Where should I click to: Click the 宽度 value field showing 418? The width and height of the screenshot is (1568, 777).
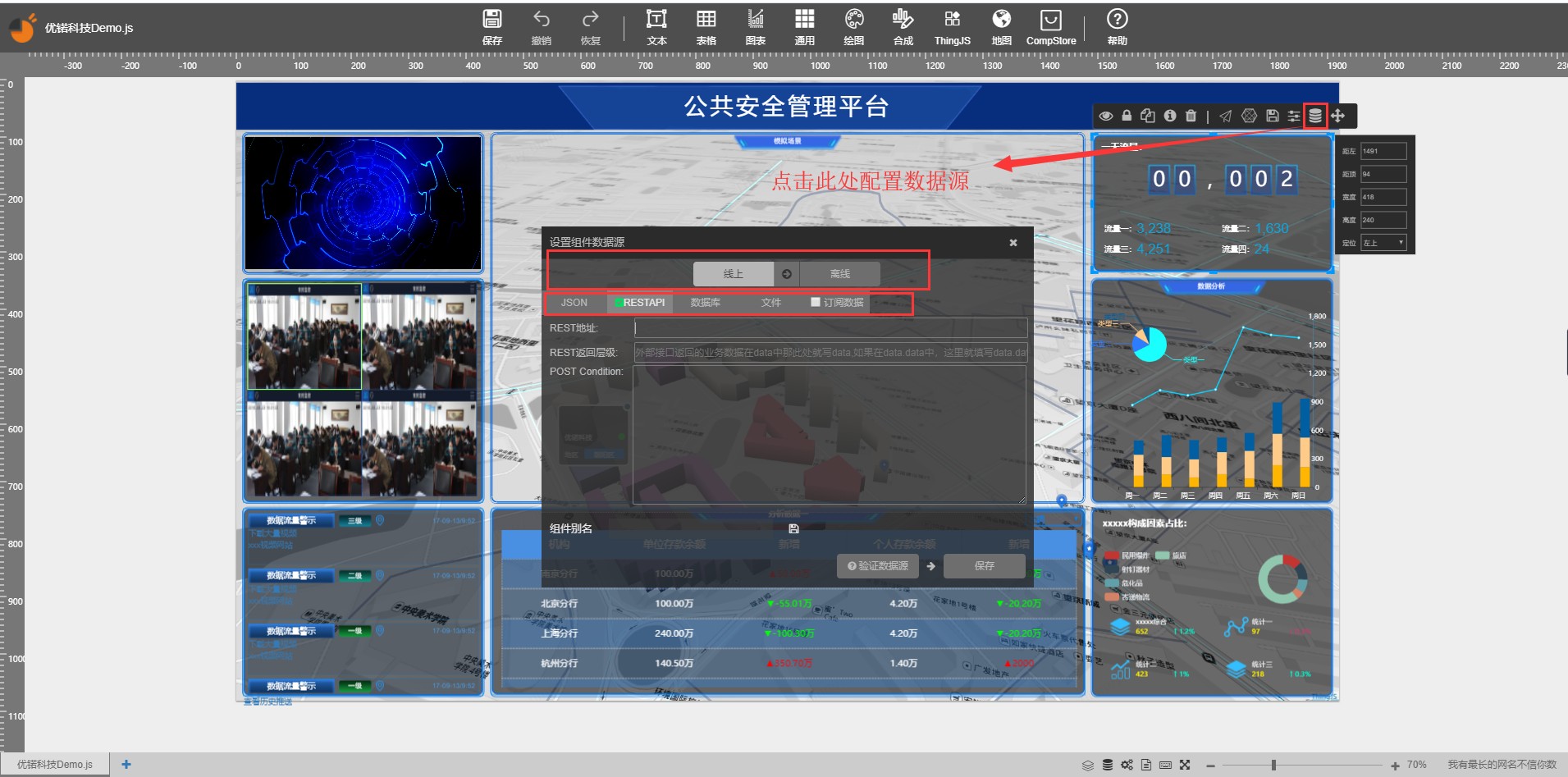(x=1383, y=197)
